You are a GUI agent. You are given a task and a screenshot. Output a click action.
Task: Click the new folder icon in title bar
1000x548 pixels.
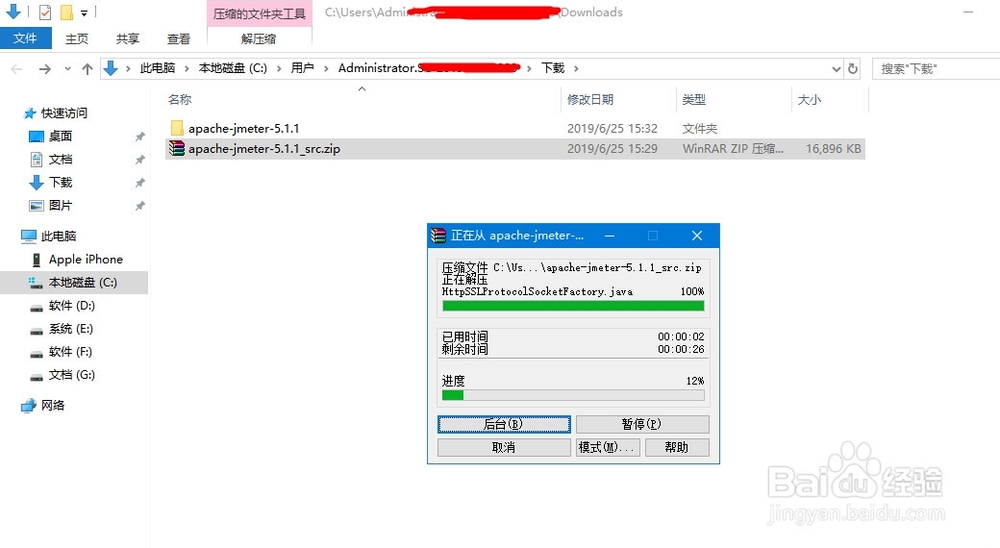tap(66, 12)
